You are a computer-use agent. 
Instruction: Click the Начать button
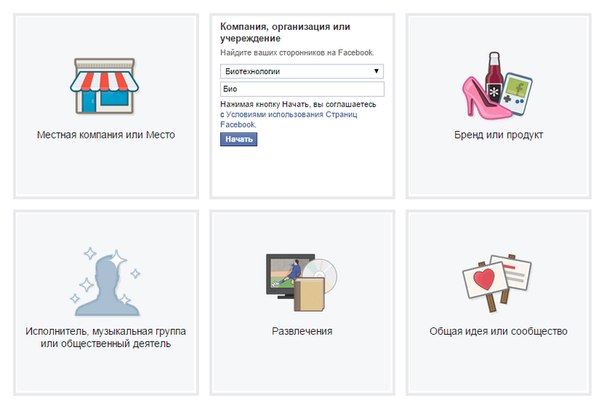pyautogui.click(x=239, y=139)
